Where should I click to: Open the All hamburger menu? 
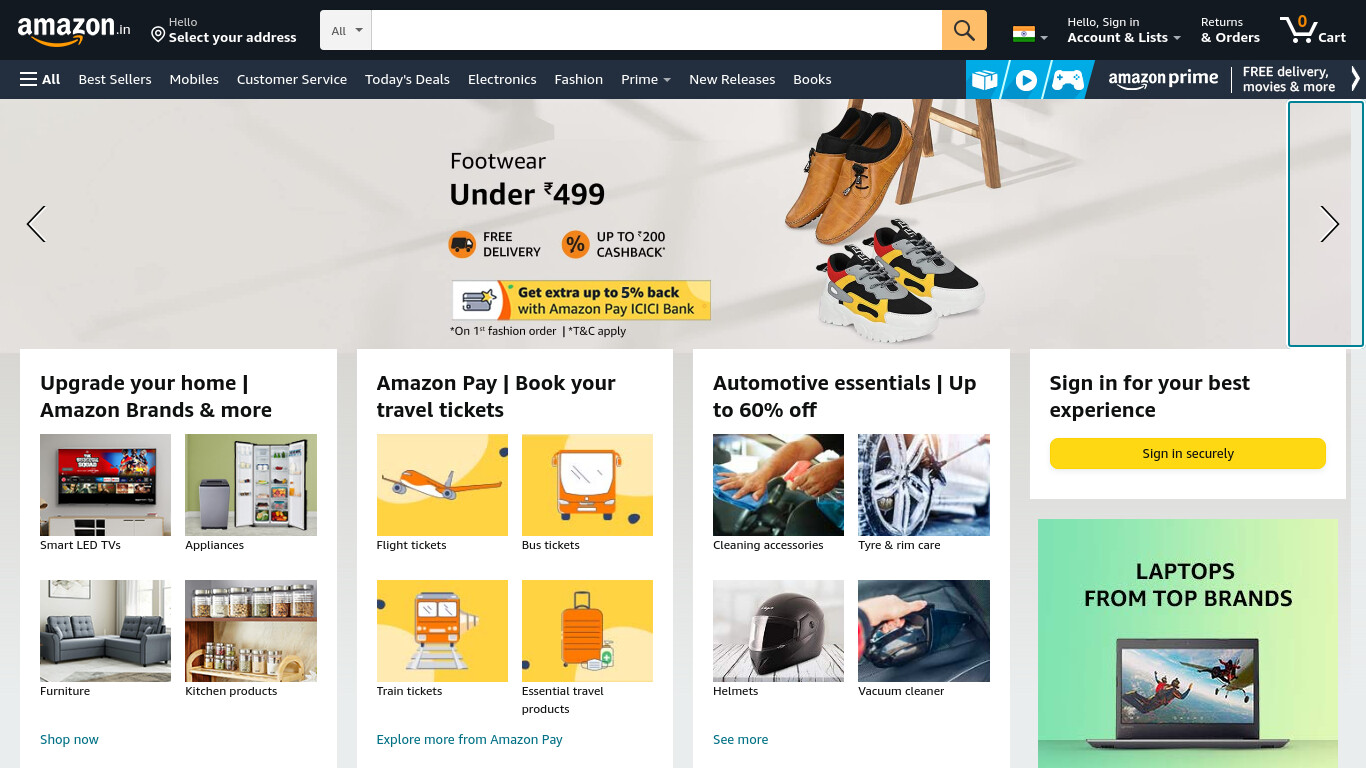[40, 79]
